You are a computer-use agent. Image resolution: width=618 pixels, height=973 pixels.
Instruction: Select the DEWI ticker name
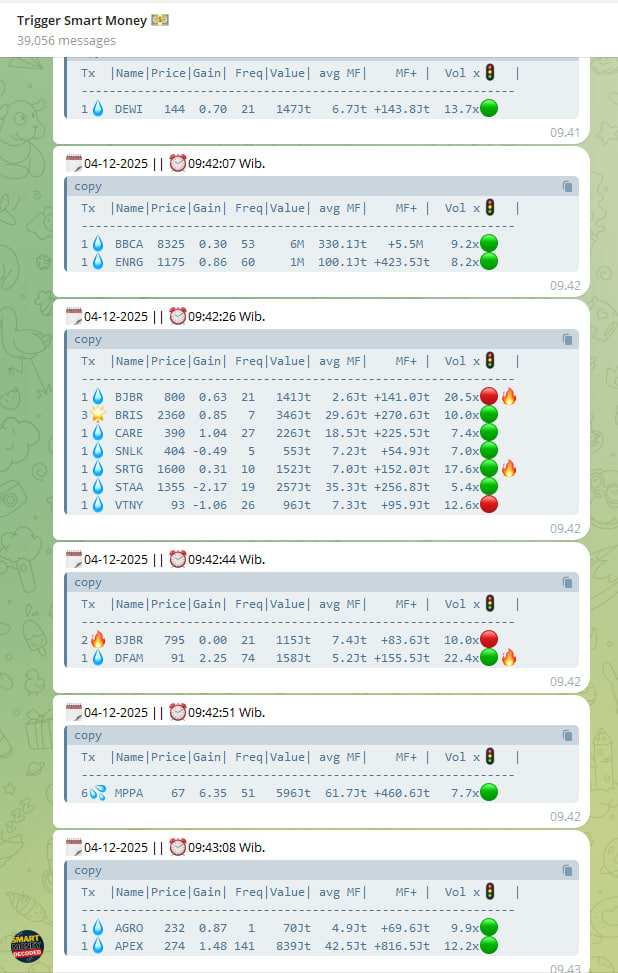coord(128,109)
